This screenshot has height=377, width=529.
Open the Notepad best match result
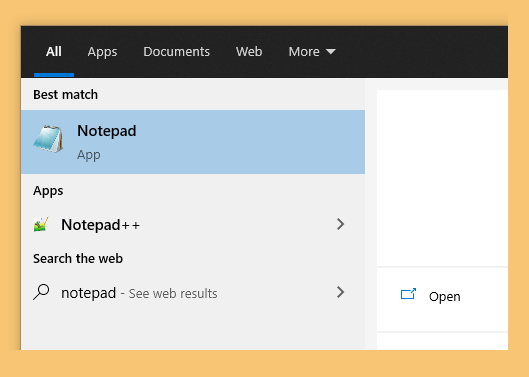193,142
